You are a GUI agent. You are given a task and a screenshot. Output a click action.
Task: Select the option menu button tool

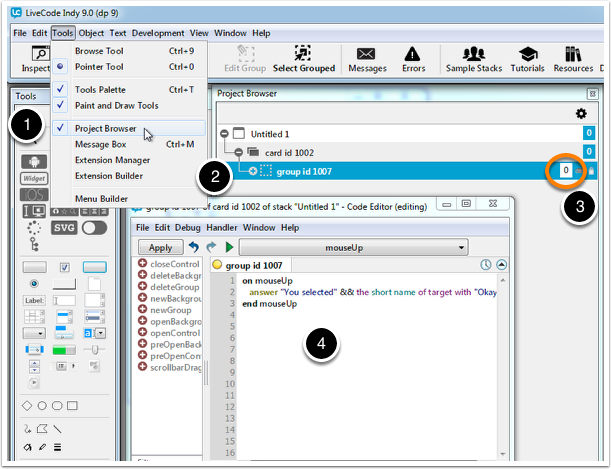(x=34, y=333)
